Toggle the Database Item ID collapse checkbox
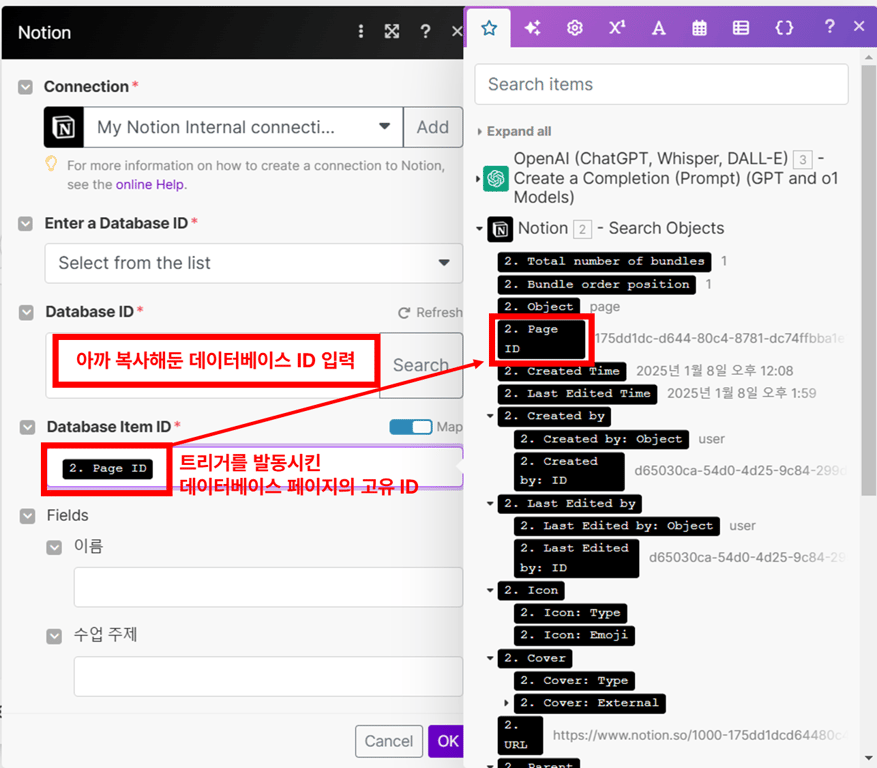 (27, 427)
